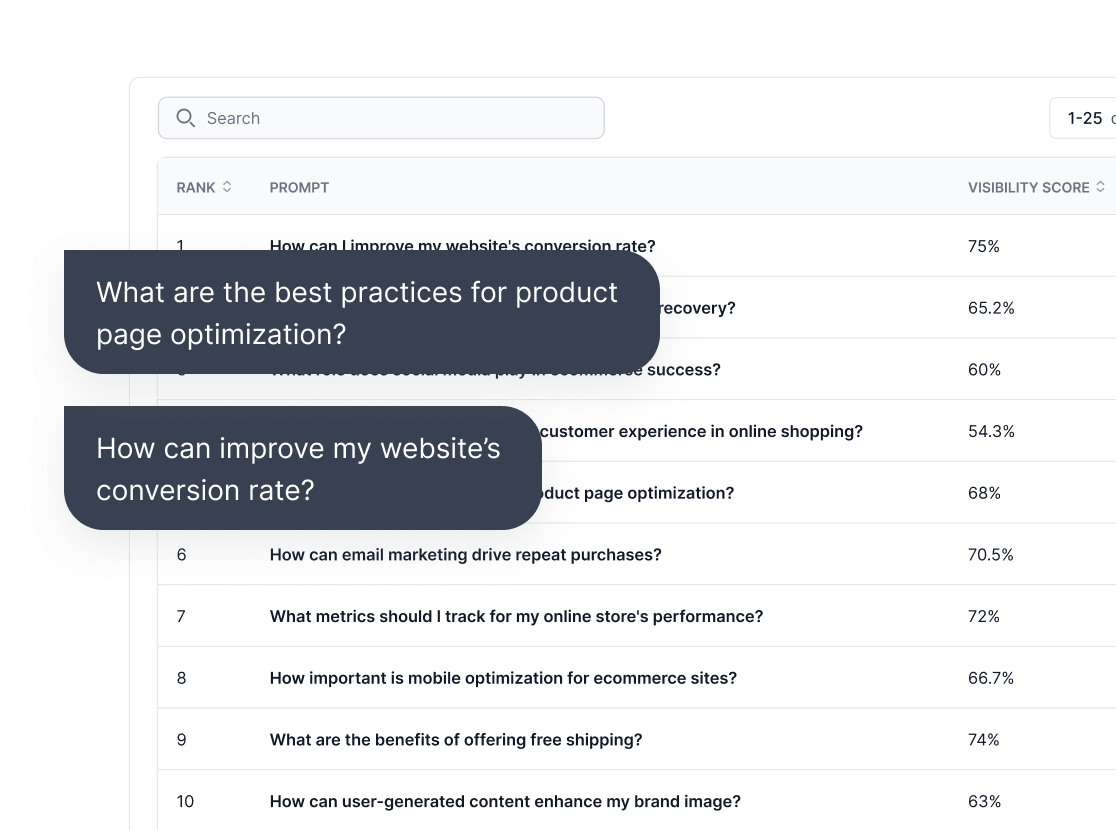Click the VISIBILITY SCORE header label

[x=1028, y=188]
